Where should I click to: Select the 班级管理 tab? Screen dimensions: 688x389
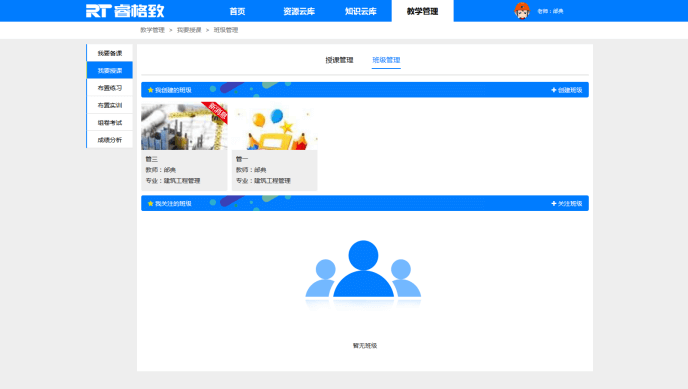click(386, 60)
